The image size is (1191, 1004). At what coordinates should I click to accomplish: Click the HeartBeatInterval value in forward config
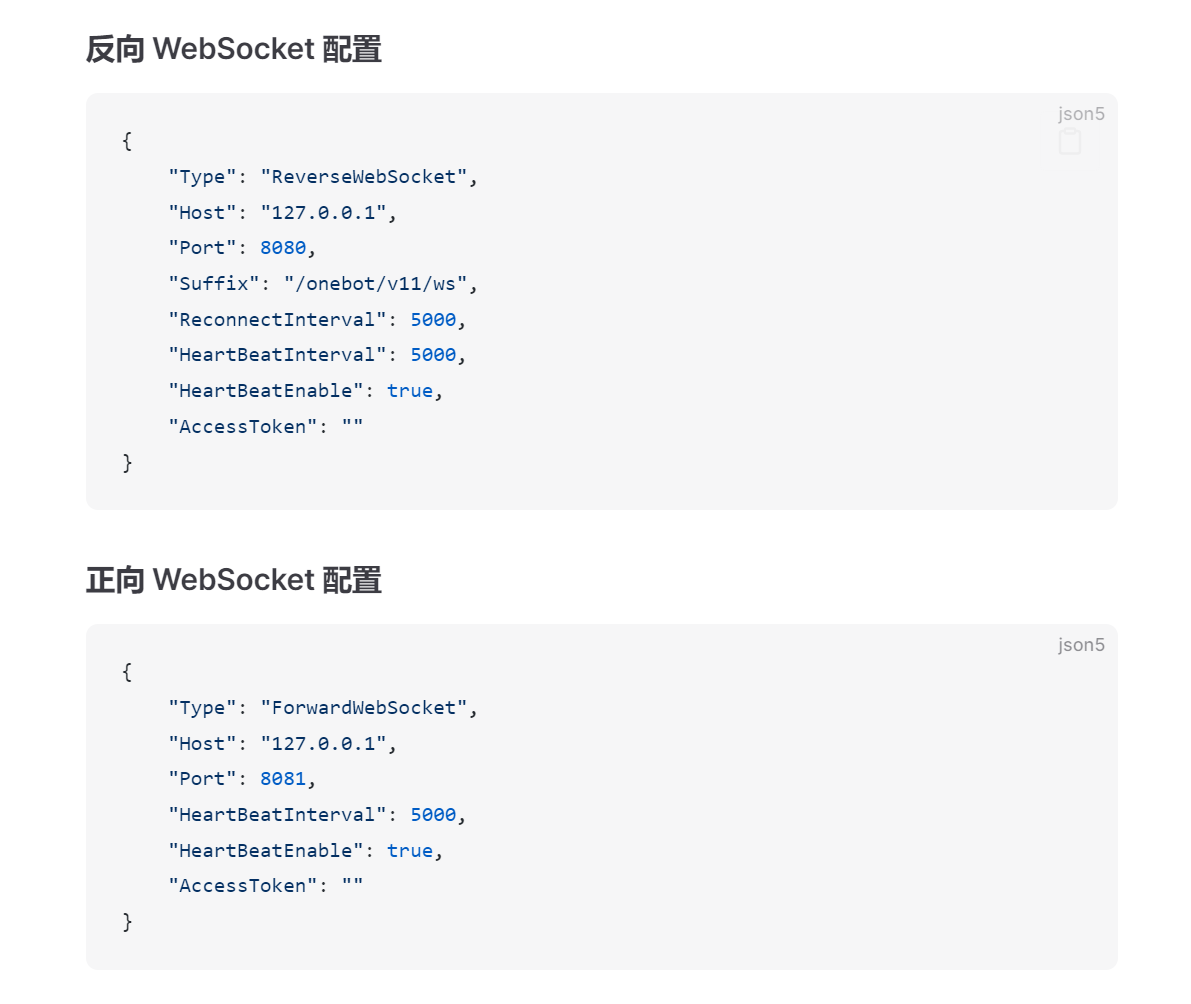[x=433, y=815]
